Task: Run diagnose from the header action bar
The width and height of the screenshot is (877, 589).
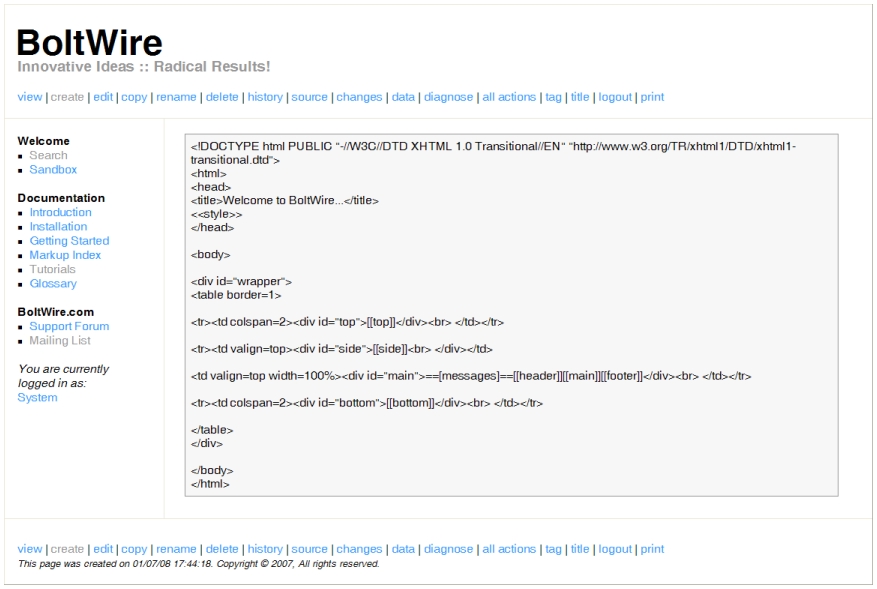Action: tap(449, 97)
